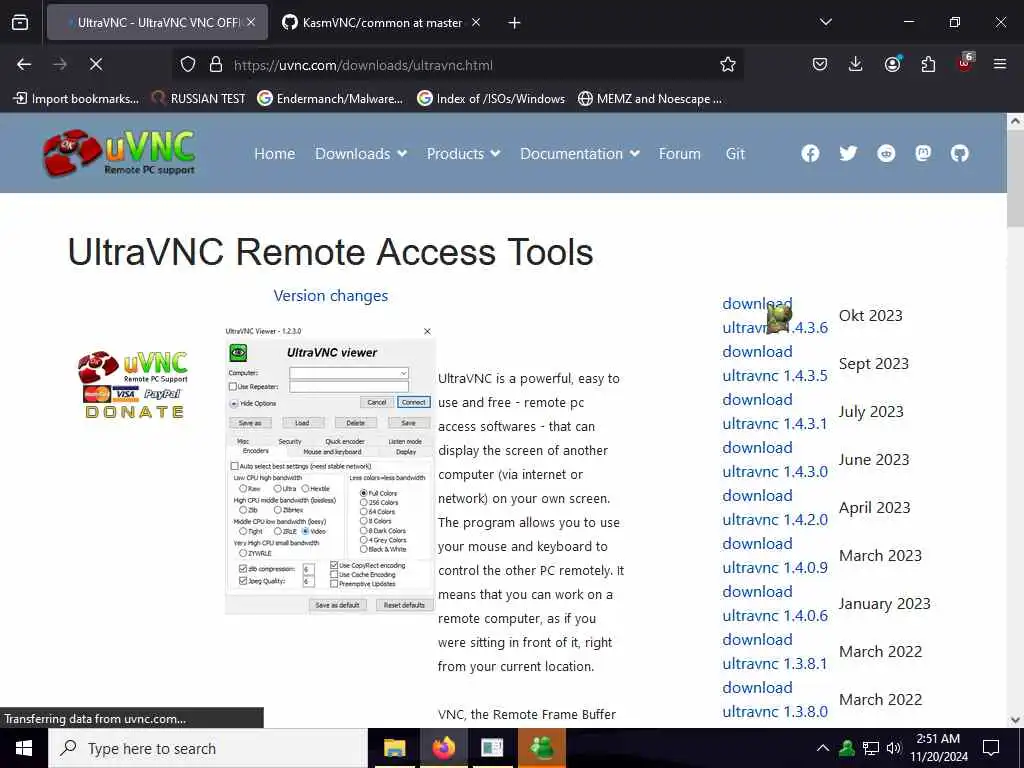Image resolution: width=1024 pixels, height=768 pixels.
Task: Download ultravnc 1.4.3.5
Action: point(775,364)
